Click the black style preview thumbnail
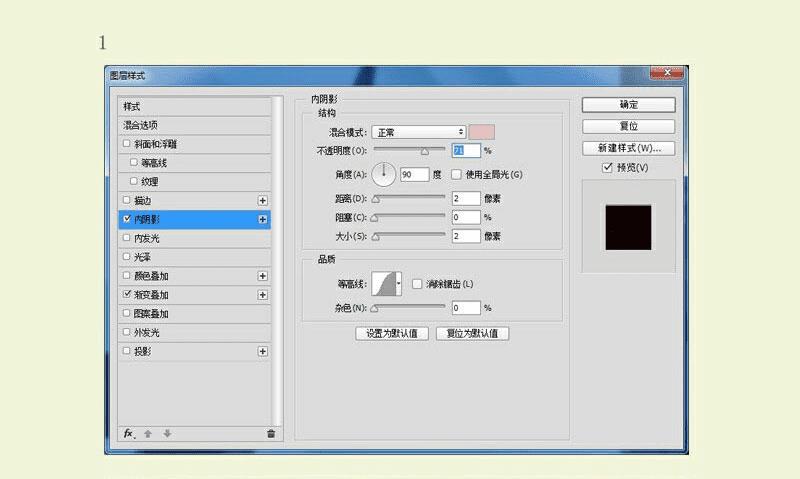The height and width of the screenshot is (479, 800). pos(628,228)
